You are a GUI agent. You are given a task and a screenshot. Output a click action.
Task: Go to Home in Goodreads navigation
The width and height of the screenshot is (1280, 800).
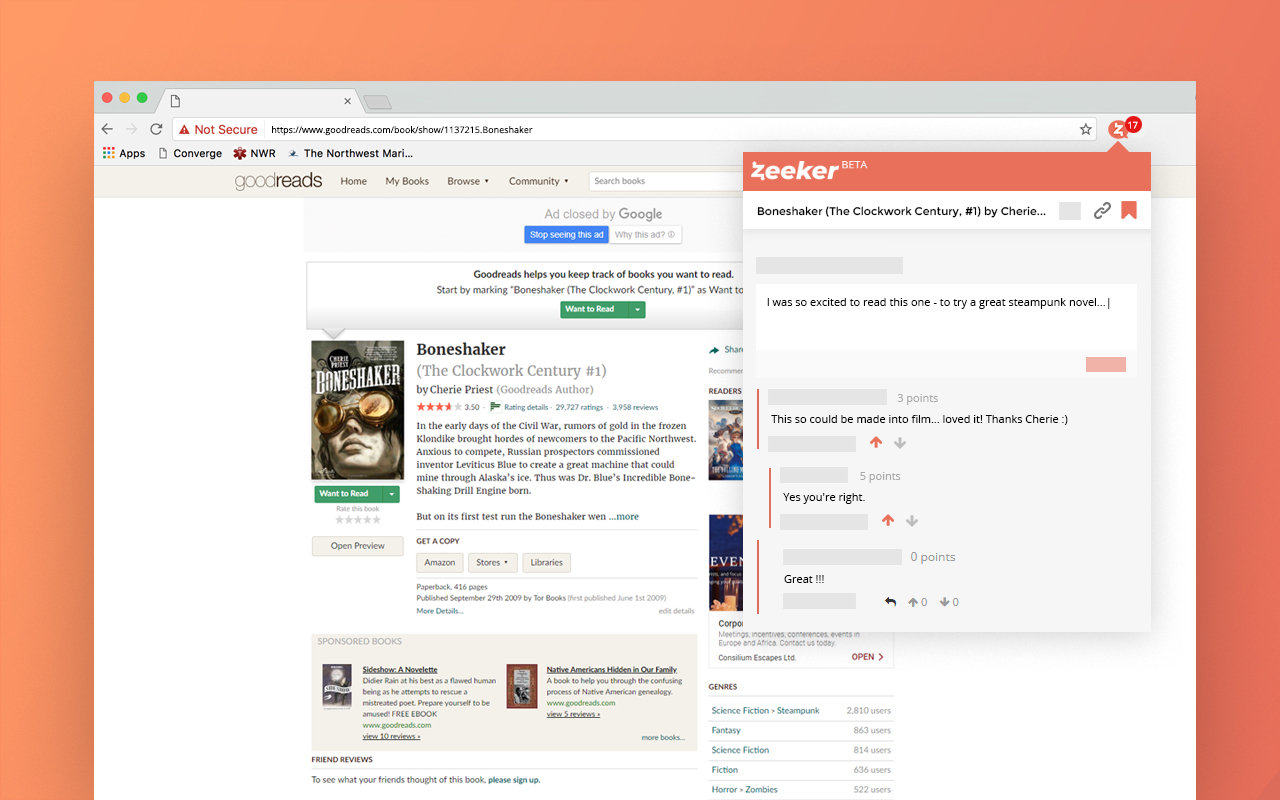(x=353, y=181)
